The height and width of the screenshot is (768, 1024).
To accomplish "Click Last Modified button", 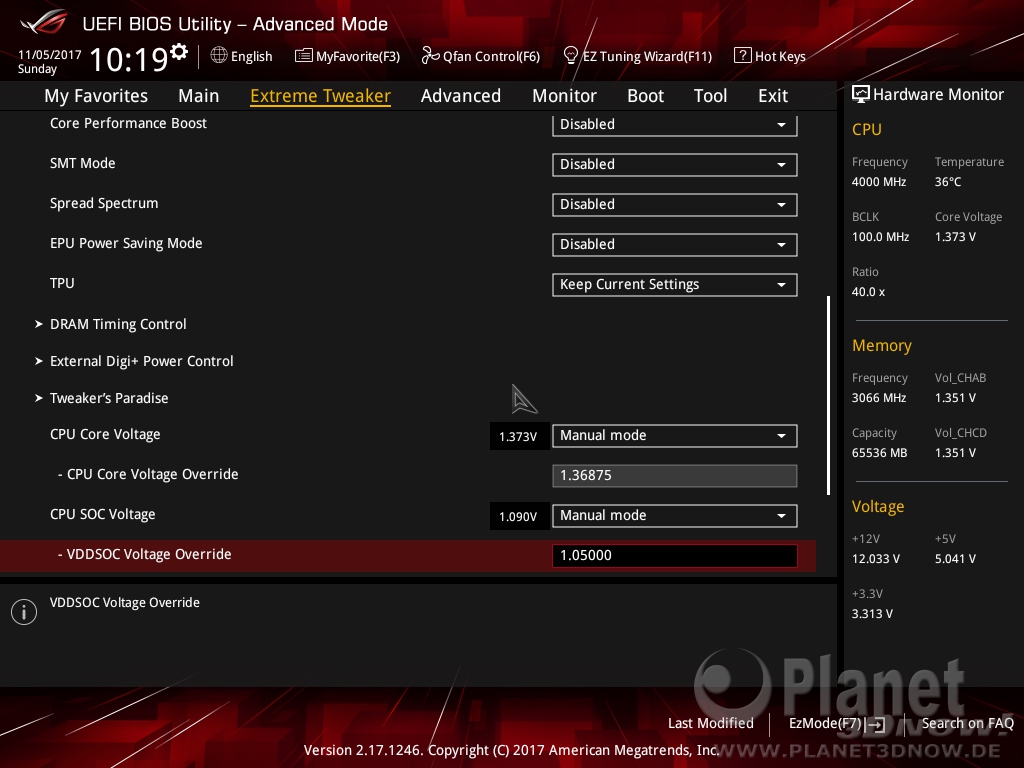I will [x=711, y=723].
